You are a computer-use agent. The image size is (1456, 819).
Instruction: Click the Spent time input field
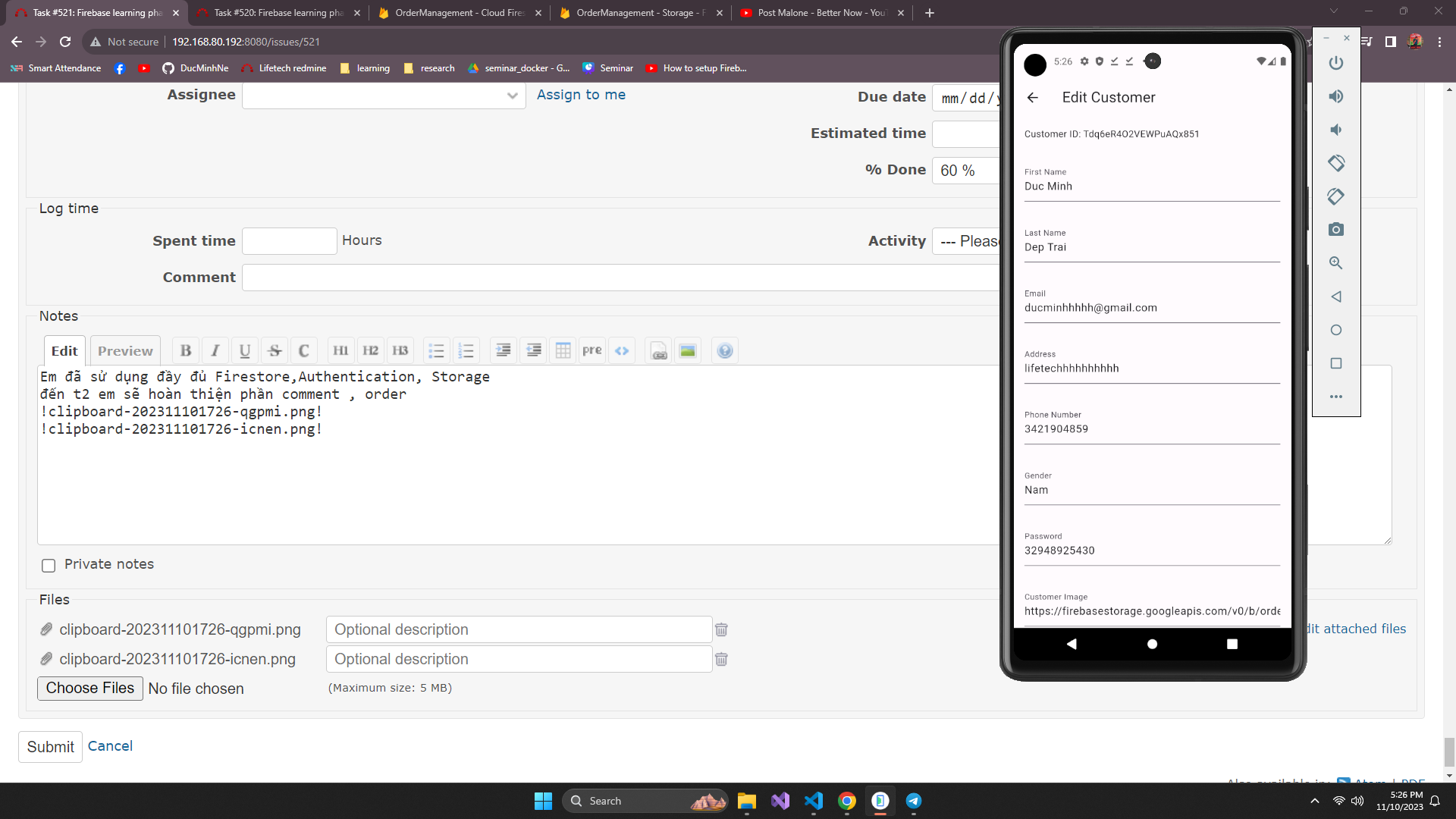point(289,241)
